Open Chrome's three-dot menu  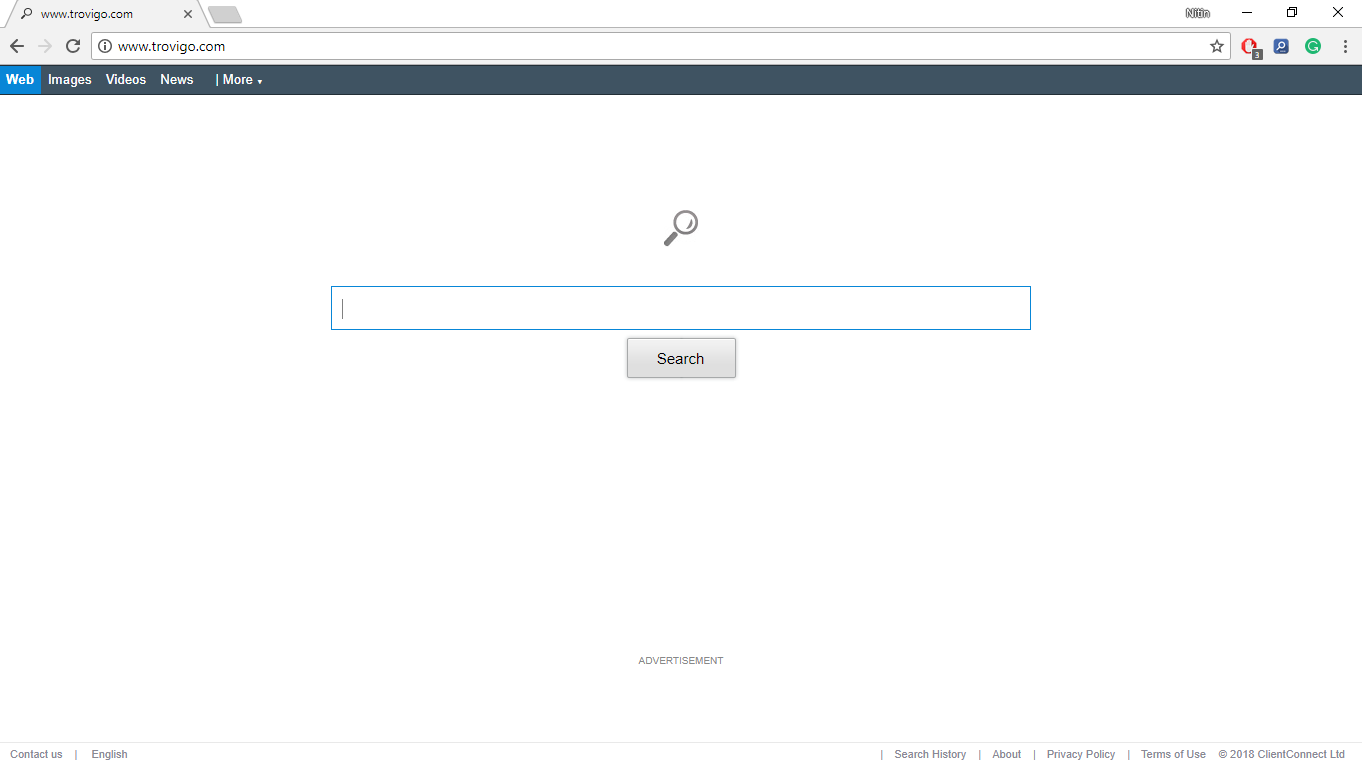pos(1344,46)
